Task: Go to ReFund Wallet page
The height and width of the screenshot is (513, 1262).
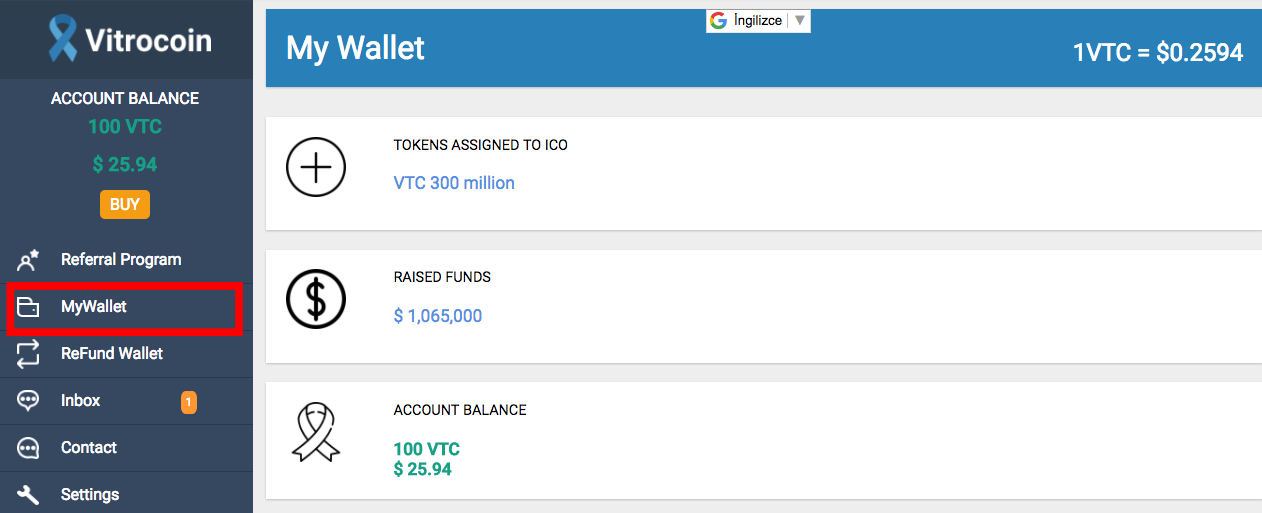Action: coord(112,354)
